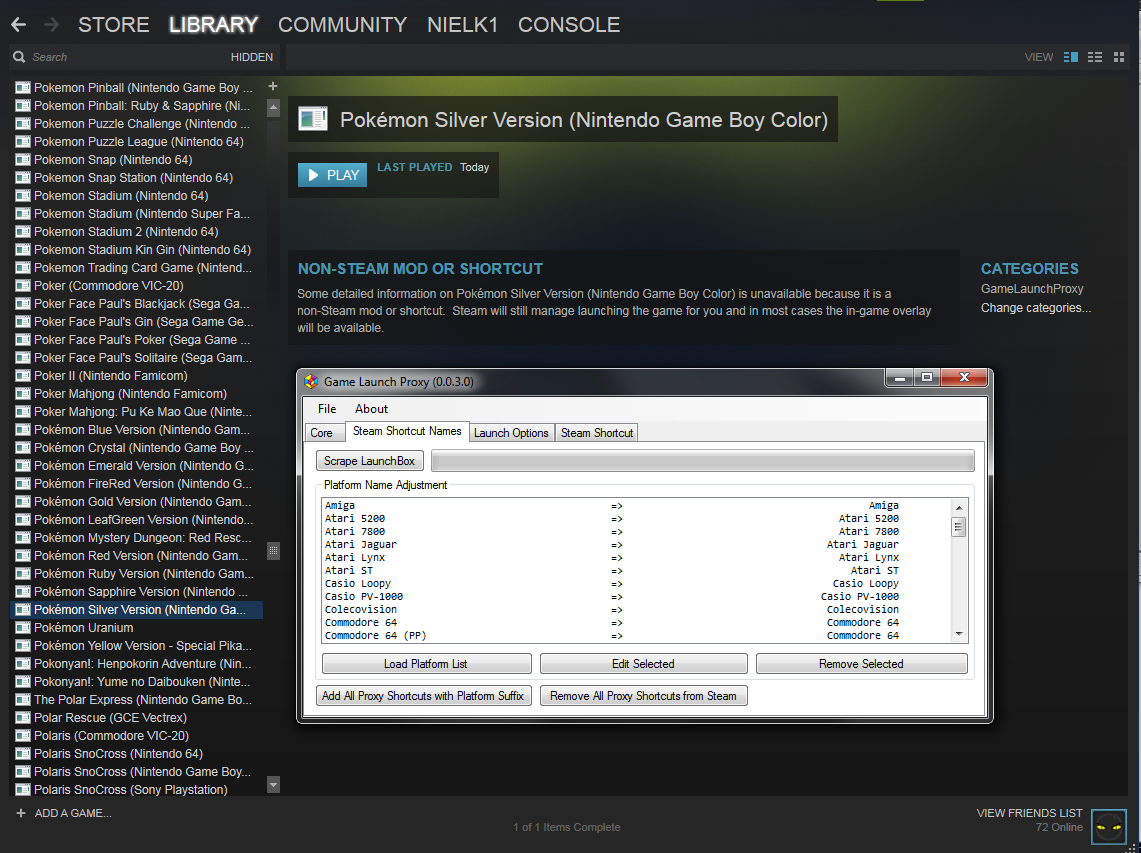
Task: Click the icon beside Pokémon Uranium
Action: 23,627
